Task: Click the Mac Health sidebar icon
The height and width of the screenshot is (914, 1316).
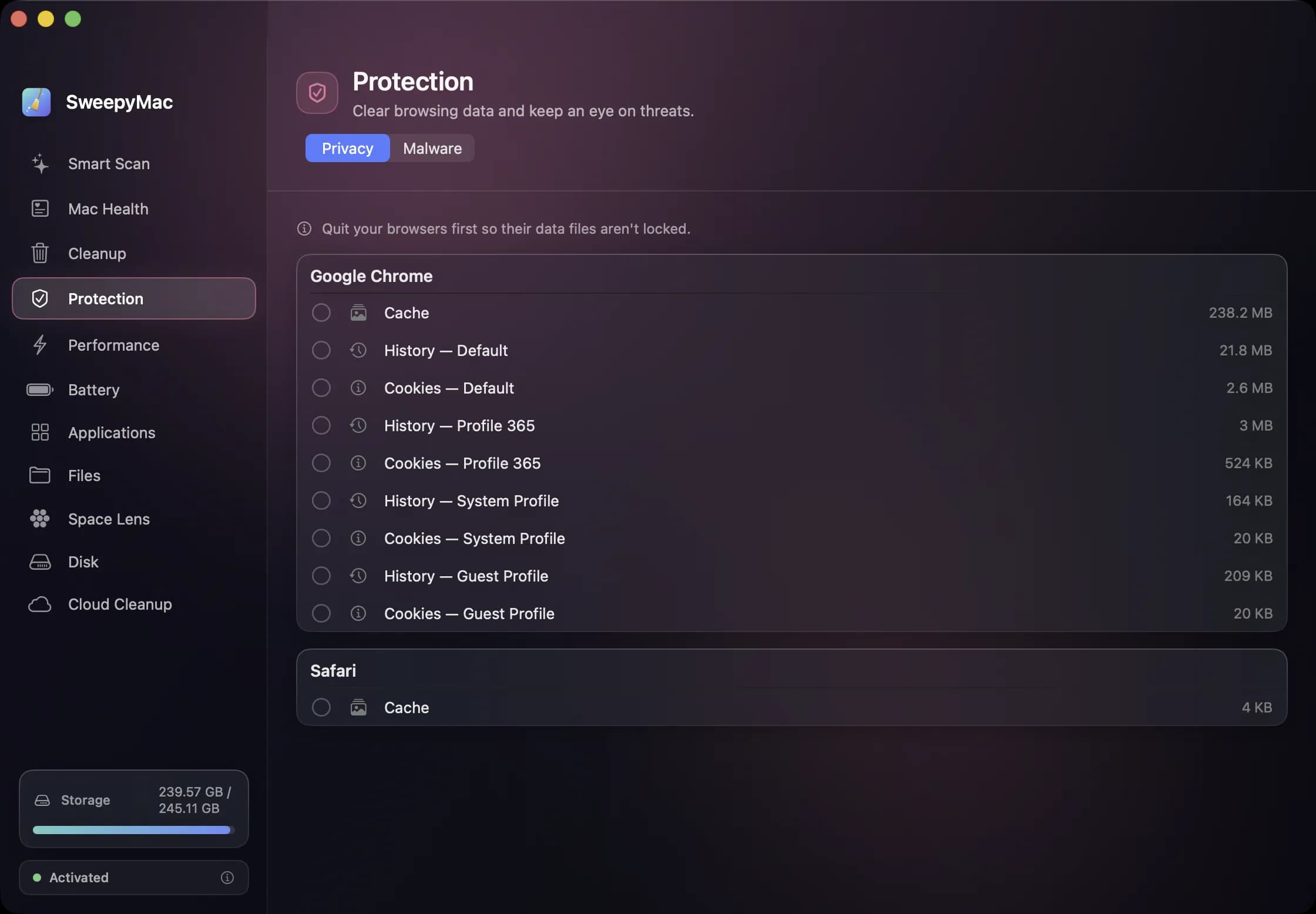Action: tap(40, 209)
